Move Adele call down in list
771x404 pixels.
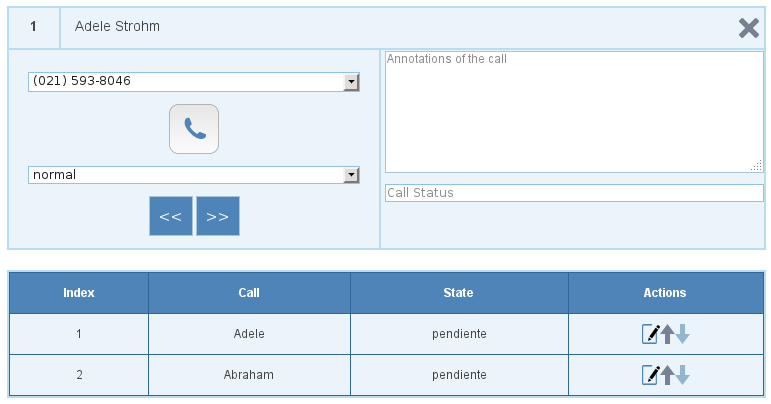coord(682,334)
